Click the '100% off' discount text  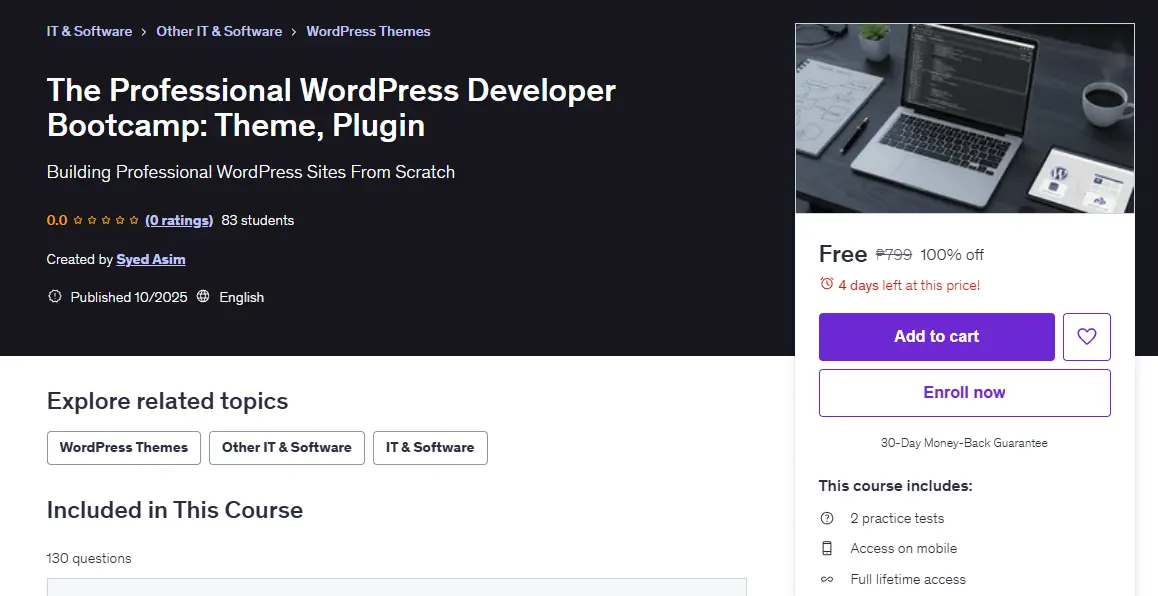(952, 255)
